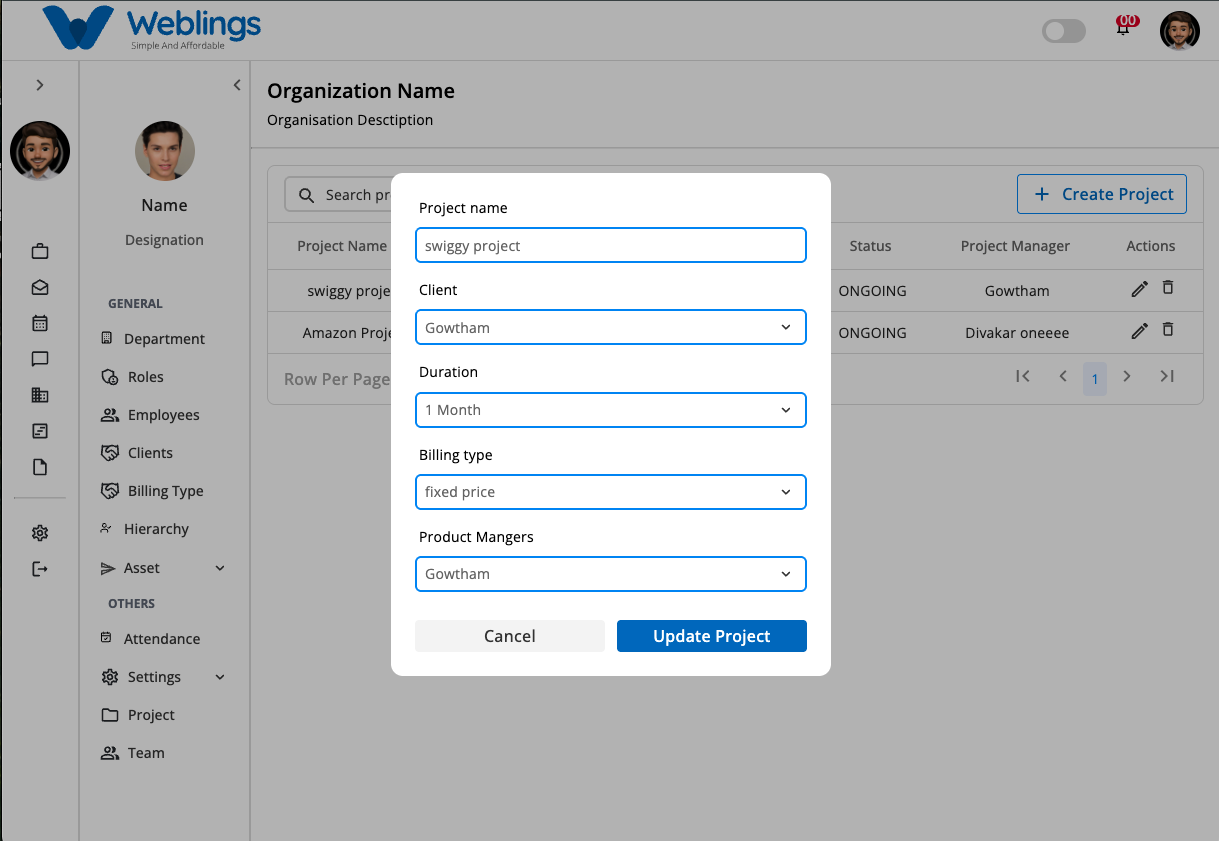Screen dimensions: 1219x841
Task: Toggle the switch in the top header
Action: pyautogui.click(x=1064, y=31)
